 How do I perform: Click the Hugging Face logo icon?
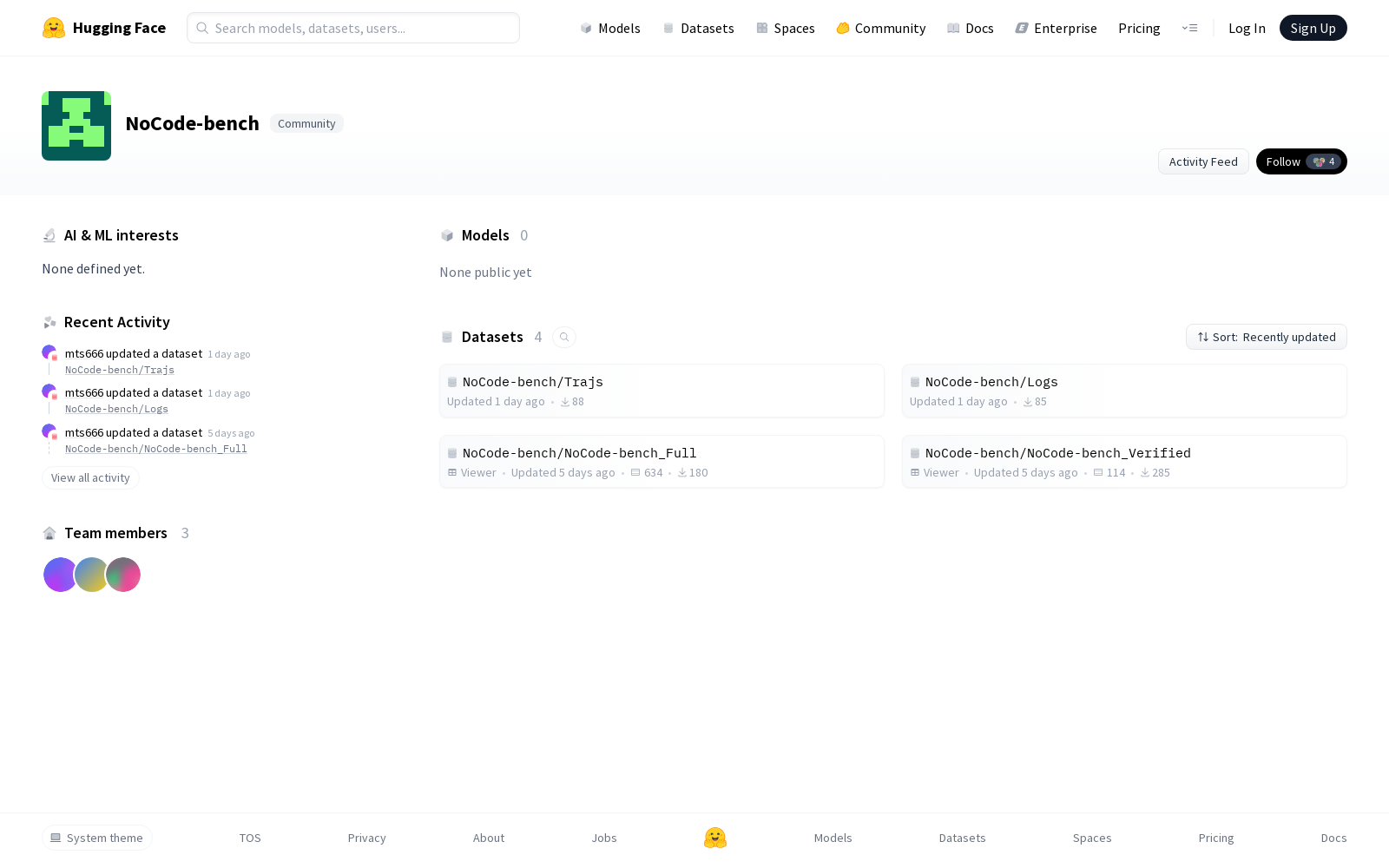tap(54, 28)
